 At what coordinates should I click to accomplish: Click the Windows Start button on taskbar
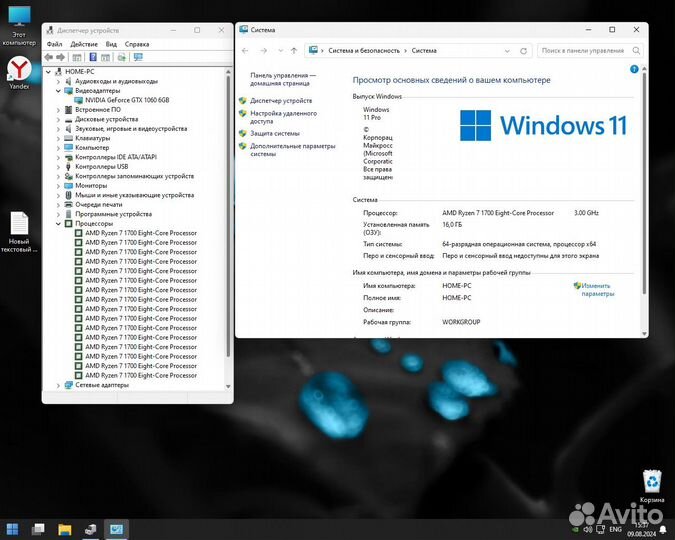point(13,528)
